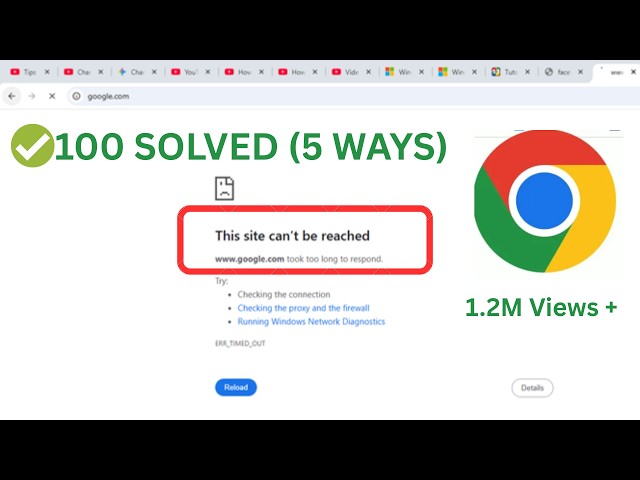
Task: Open Checking the proxy and the firewall link
Action: click(x=303, y=308)
